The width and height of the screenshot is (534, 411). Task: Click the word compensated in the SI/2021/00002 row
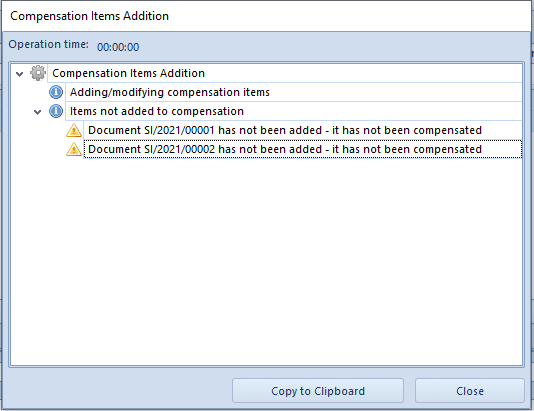[x=447, y=149]
